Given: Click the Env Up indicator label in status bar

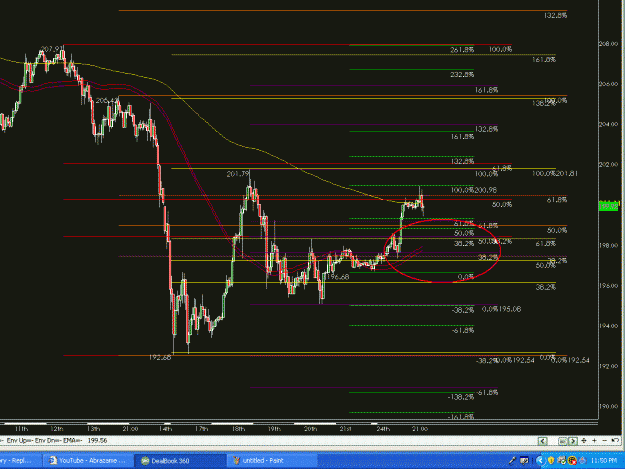Looking at the screenshot, I should click(x=19, y=440).
